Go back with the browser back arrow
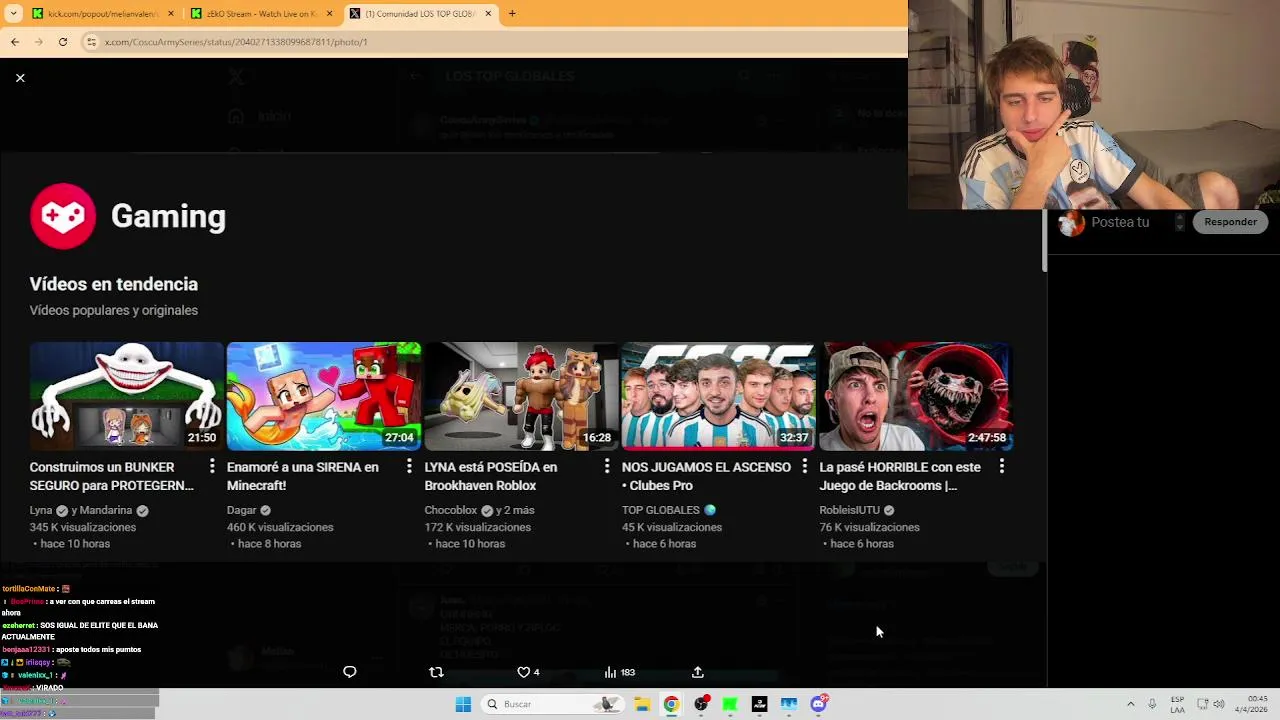 tap(15, 42)
